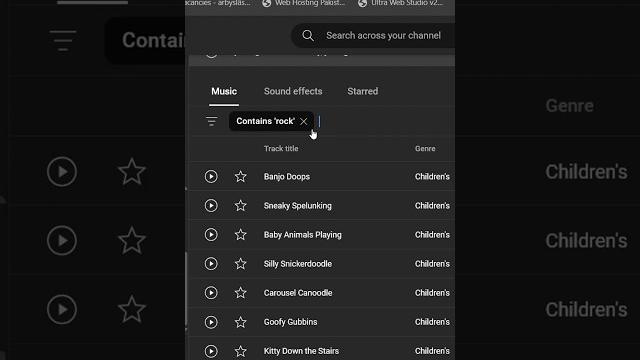The height and width of the screenshot is (360, 640).
Task: Click Children's genre in Banjo Doops row
Action: pos(432,177)
